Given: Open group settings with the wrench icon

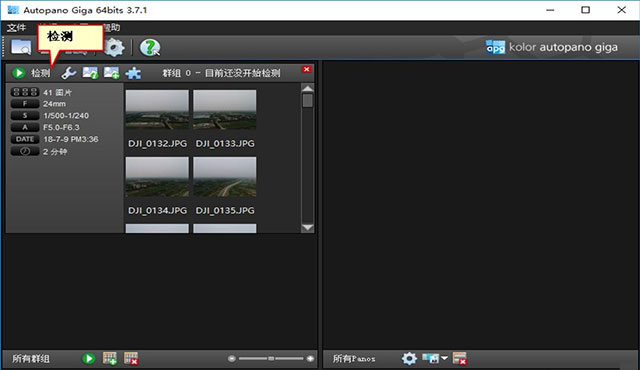Looking at the screenshot, I should point(69,73).
